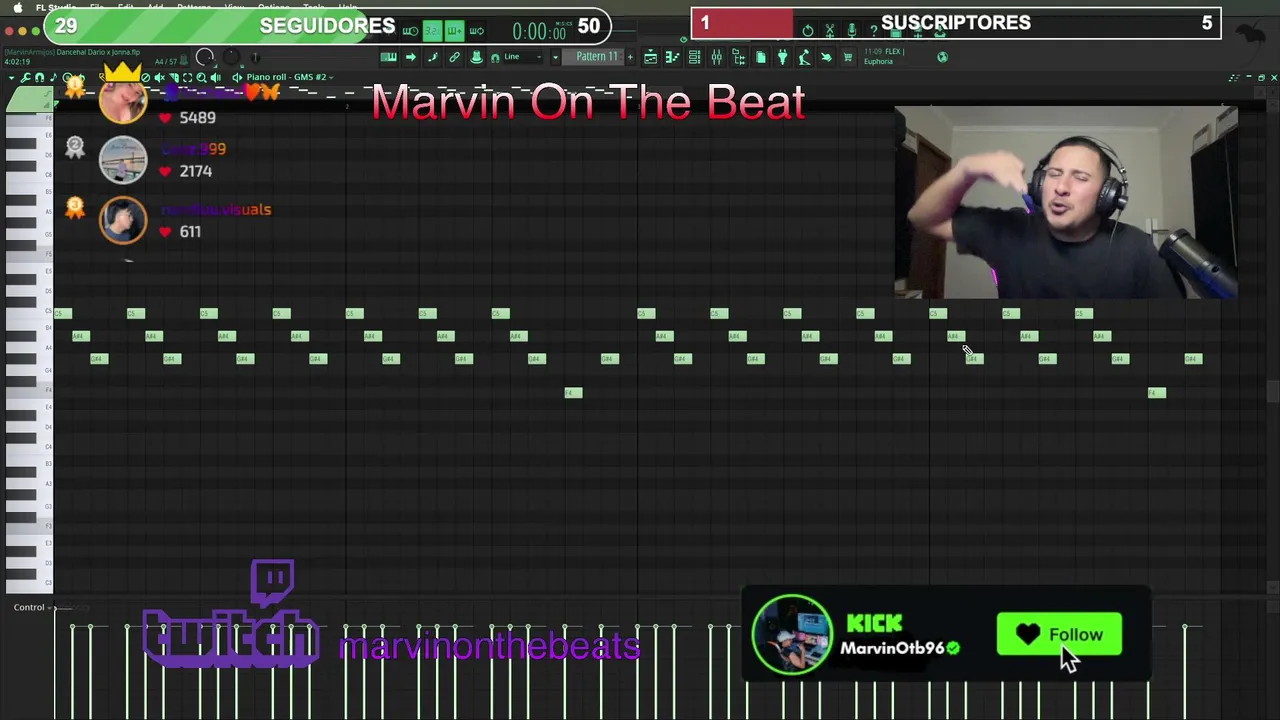Click the green right arrow toolbar icon

tap(411, 57)
